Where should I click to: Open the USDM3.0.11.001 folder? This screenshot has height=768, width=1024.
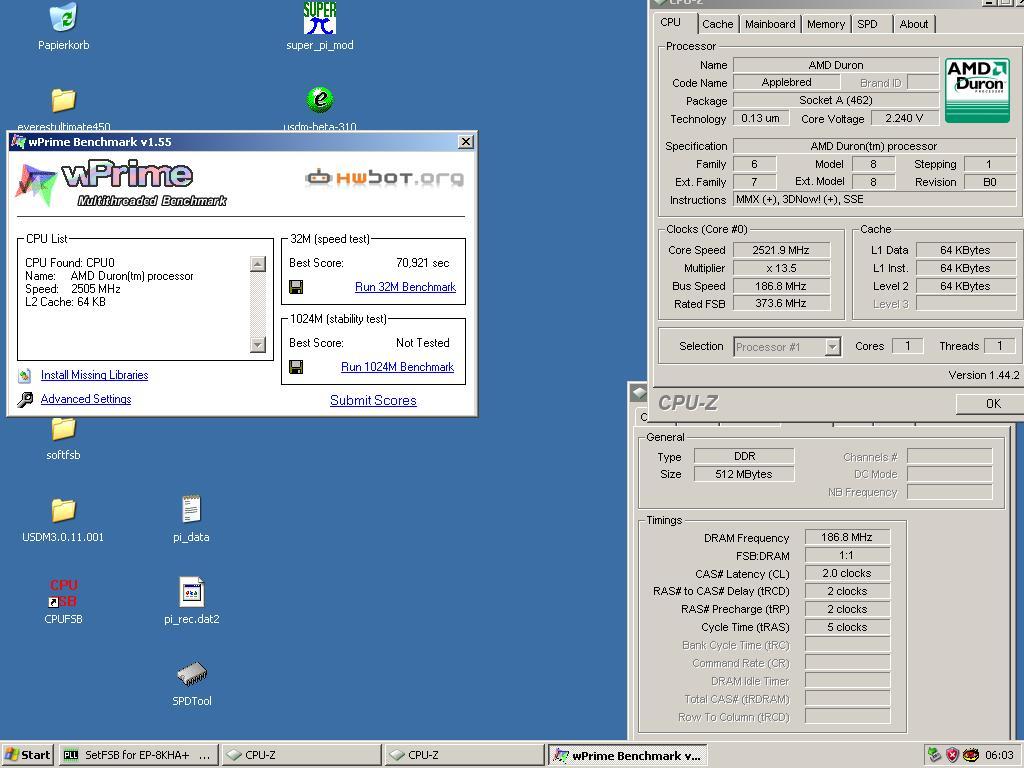[63, 510]
